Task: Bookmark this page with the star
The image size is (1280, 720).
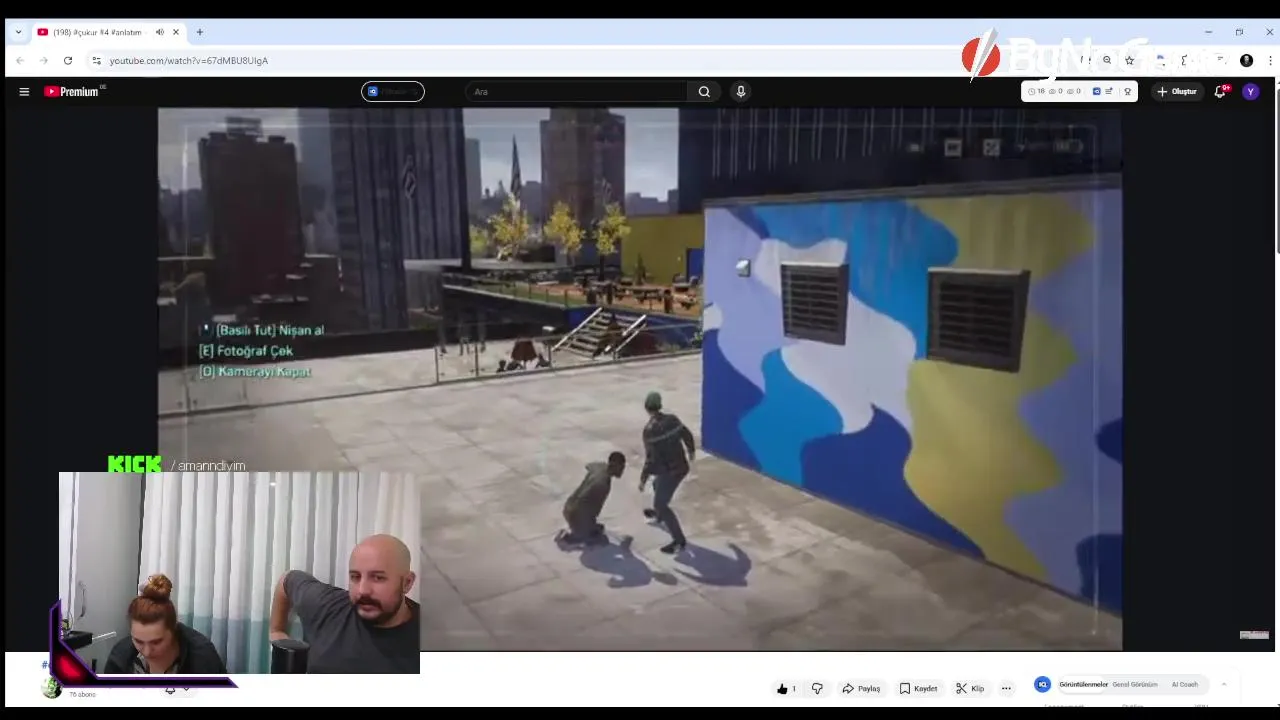Action: [x=1129, y=60]
